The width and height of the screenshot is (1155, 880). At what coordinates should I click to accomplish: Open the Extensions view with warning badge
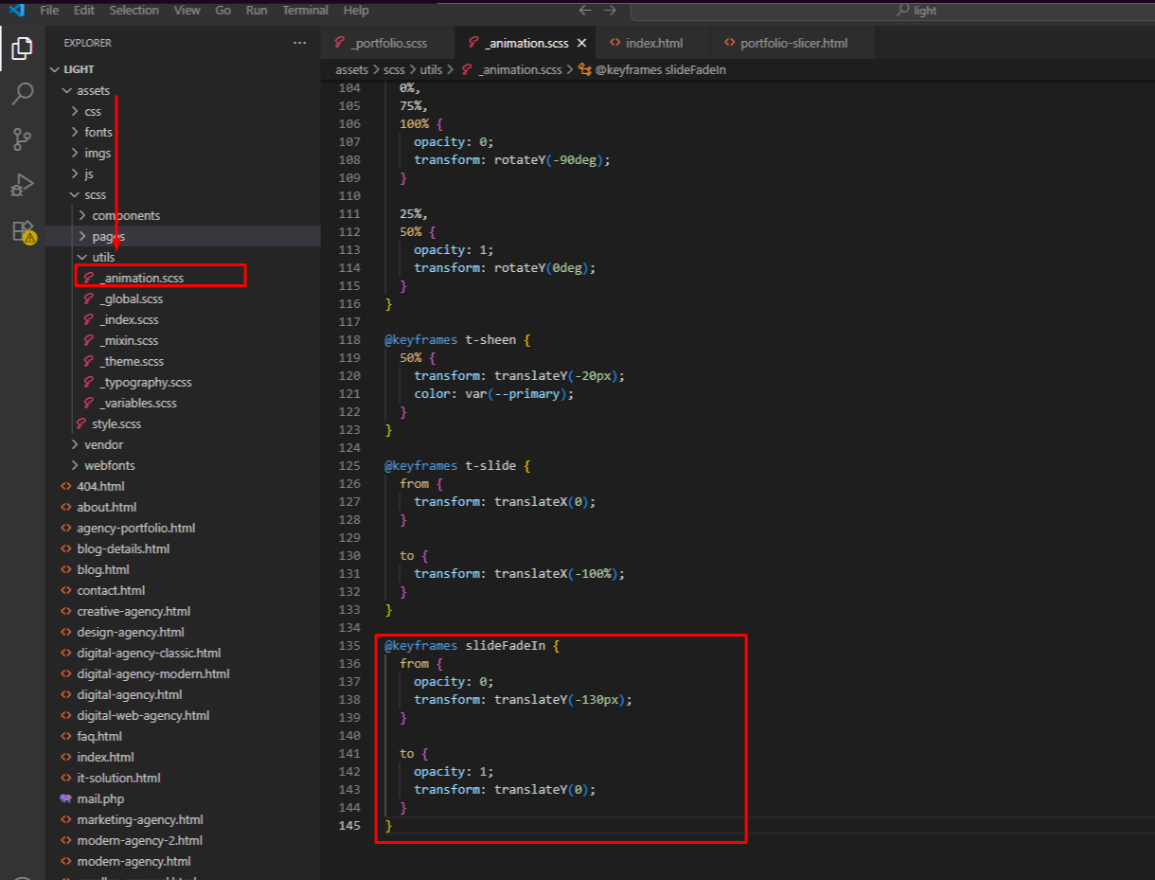[x=24, y=232]
